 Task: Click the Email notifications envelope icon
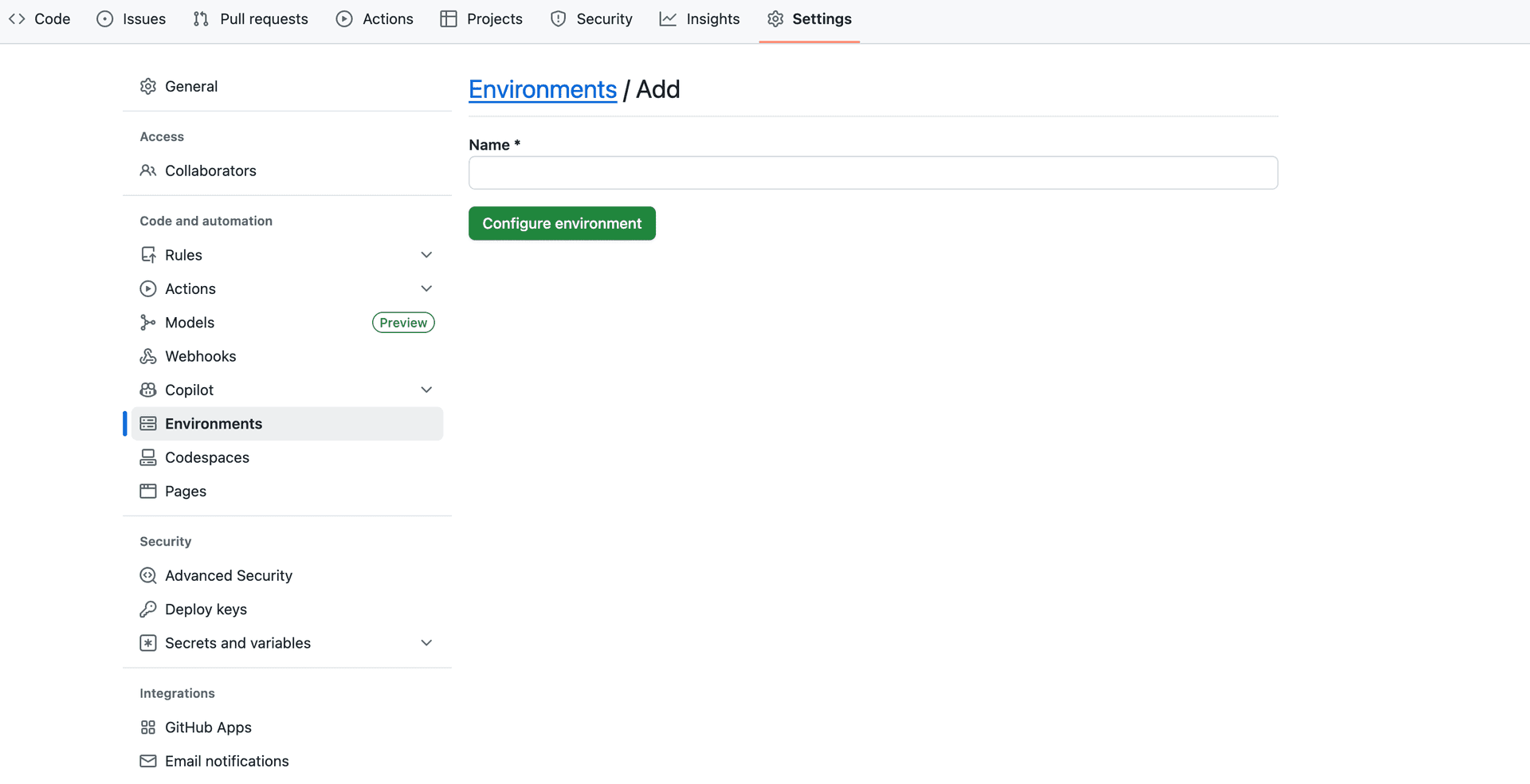coord(148,761)
